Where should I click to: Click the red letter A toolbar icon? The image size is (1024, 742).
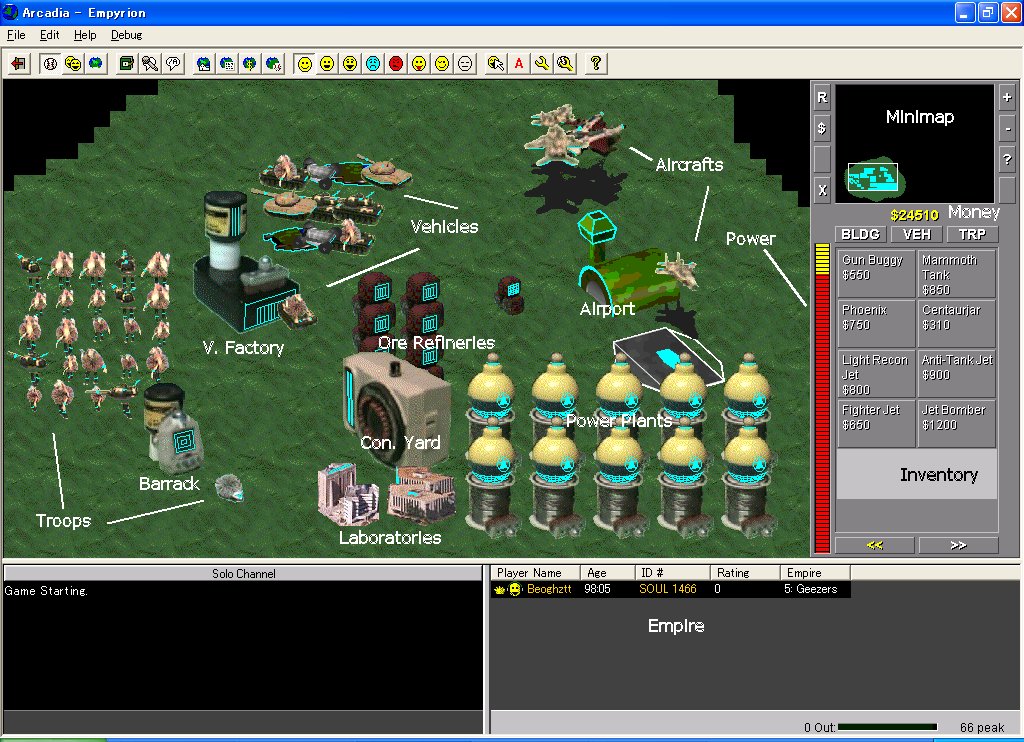519,63
